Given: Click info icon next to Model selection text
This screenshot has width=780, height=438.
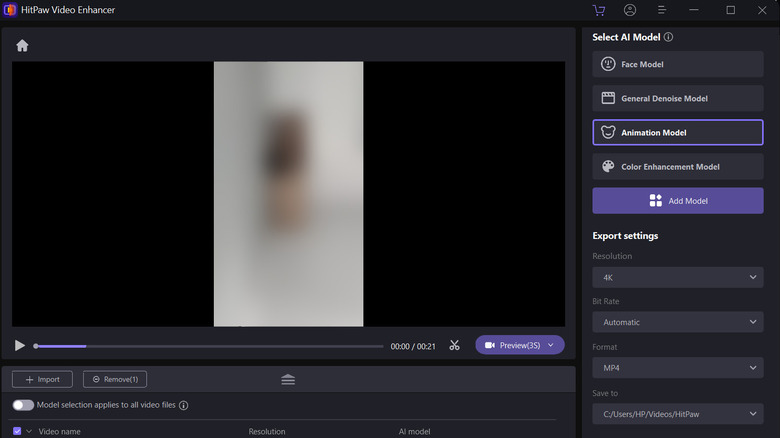Looking at the screenshot, I should [184, 405].
